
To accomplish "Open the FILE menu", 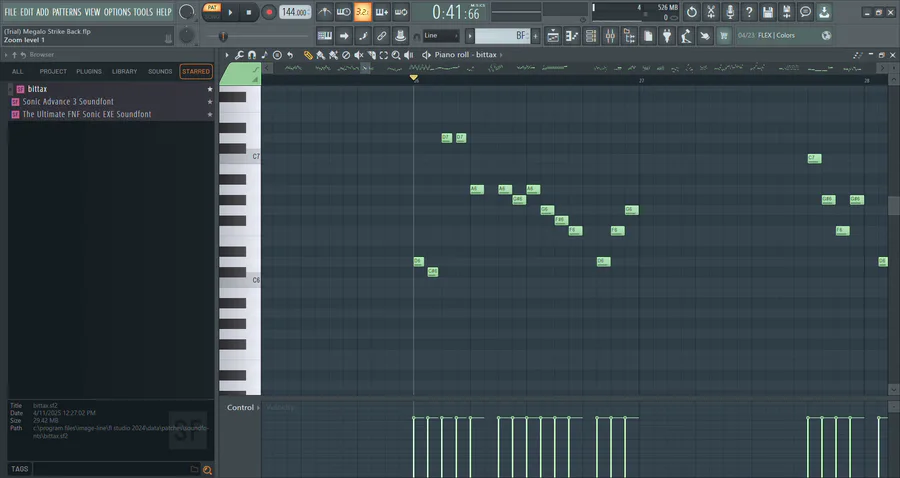I will [x=10, y=11].
